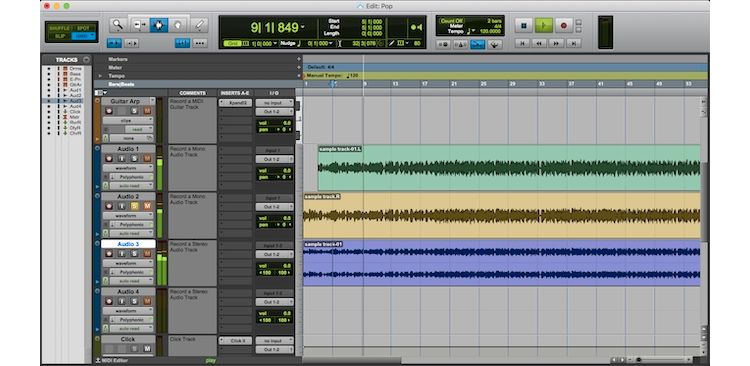Screen dimensions: 750x366
Task: Click the Fast Forward transport button
Action: [556, 43]
